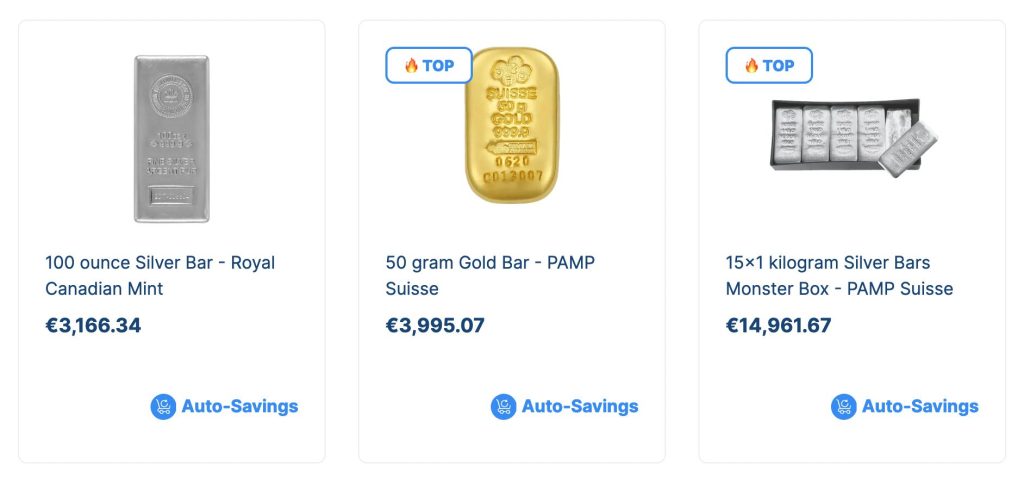Click the TOP label on the PAMP gold bar card
Image resolution: width=1024 pixels, height=483 pixels.
point(438,66)
